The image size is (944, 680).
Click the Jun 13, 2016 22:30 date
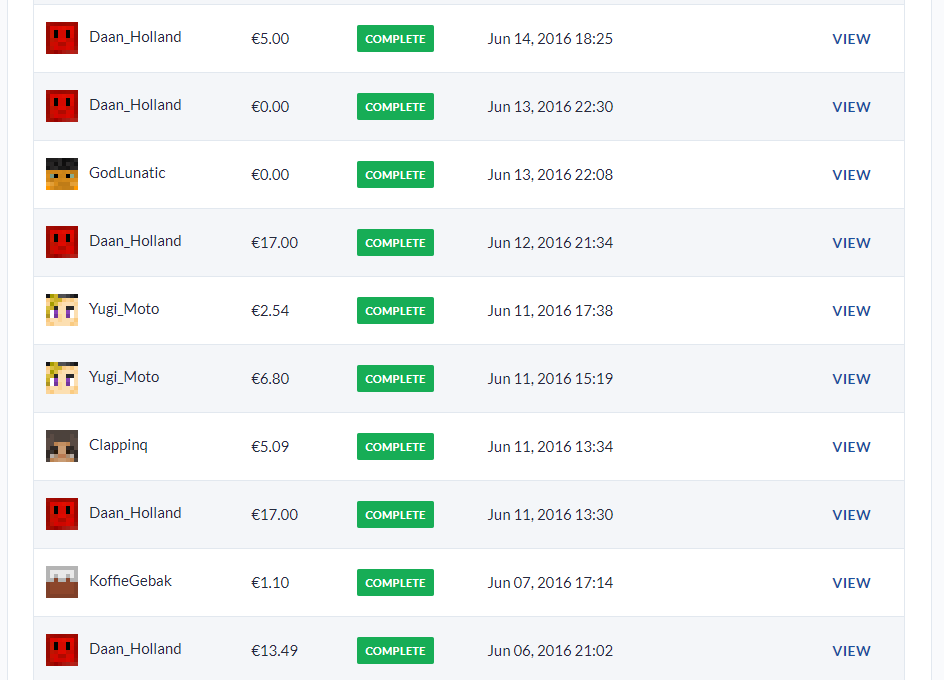[550, 107]
